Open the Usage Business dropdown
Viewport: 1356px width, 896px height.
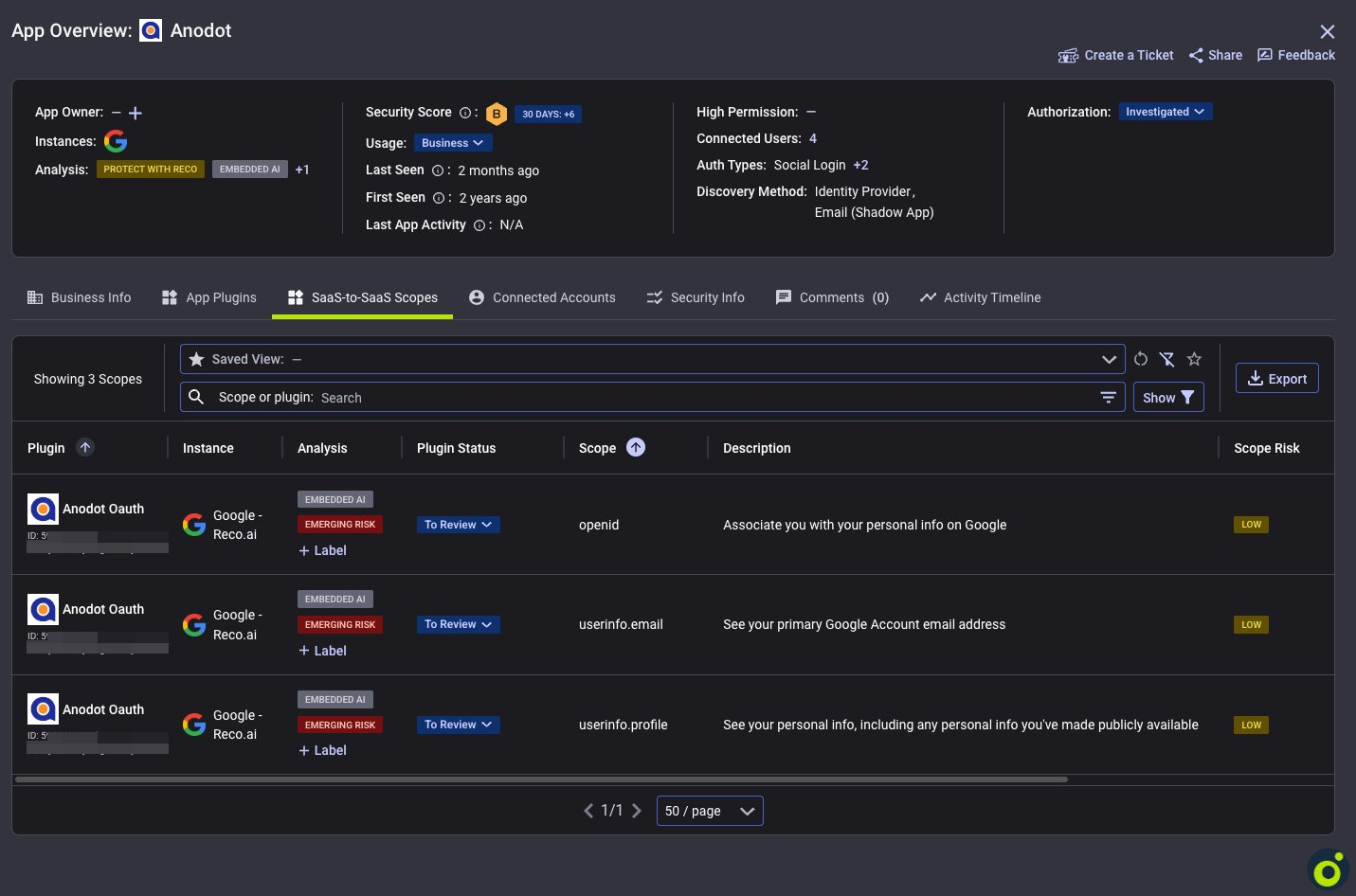pyautogui.click(x=452, y=143)
